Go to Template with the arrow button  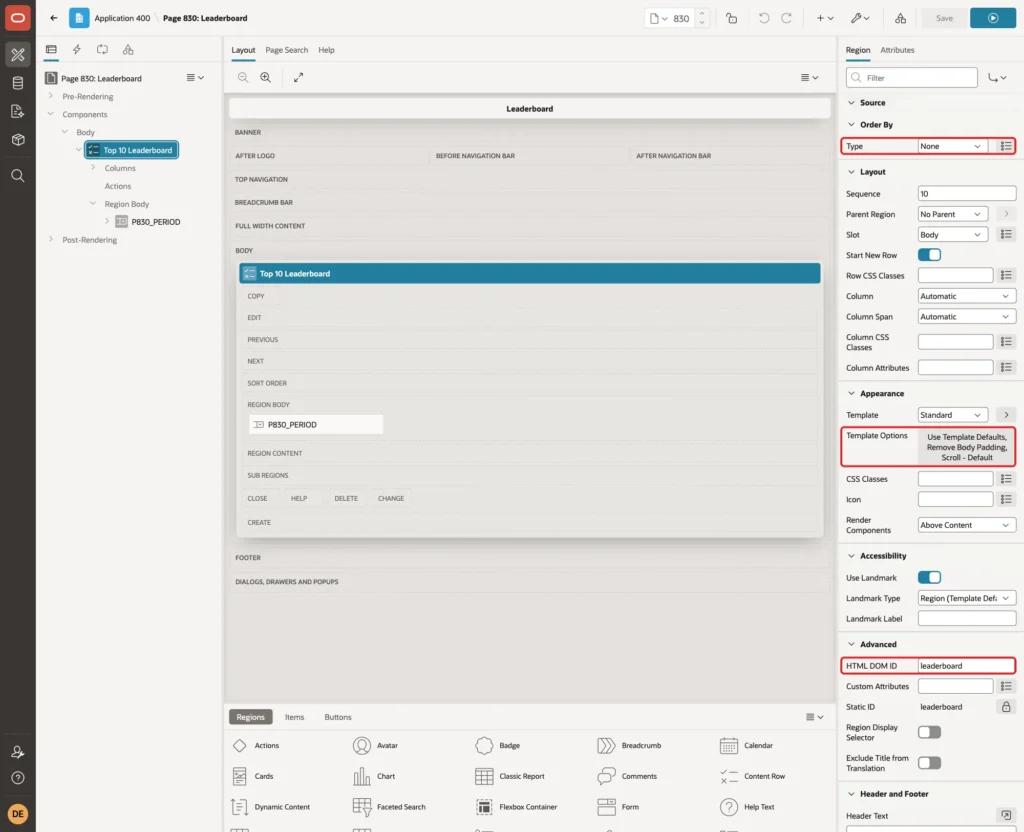tap(1006, 415)
